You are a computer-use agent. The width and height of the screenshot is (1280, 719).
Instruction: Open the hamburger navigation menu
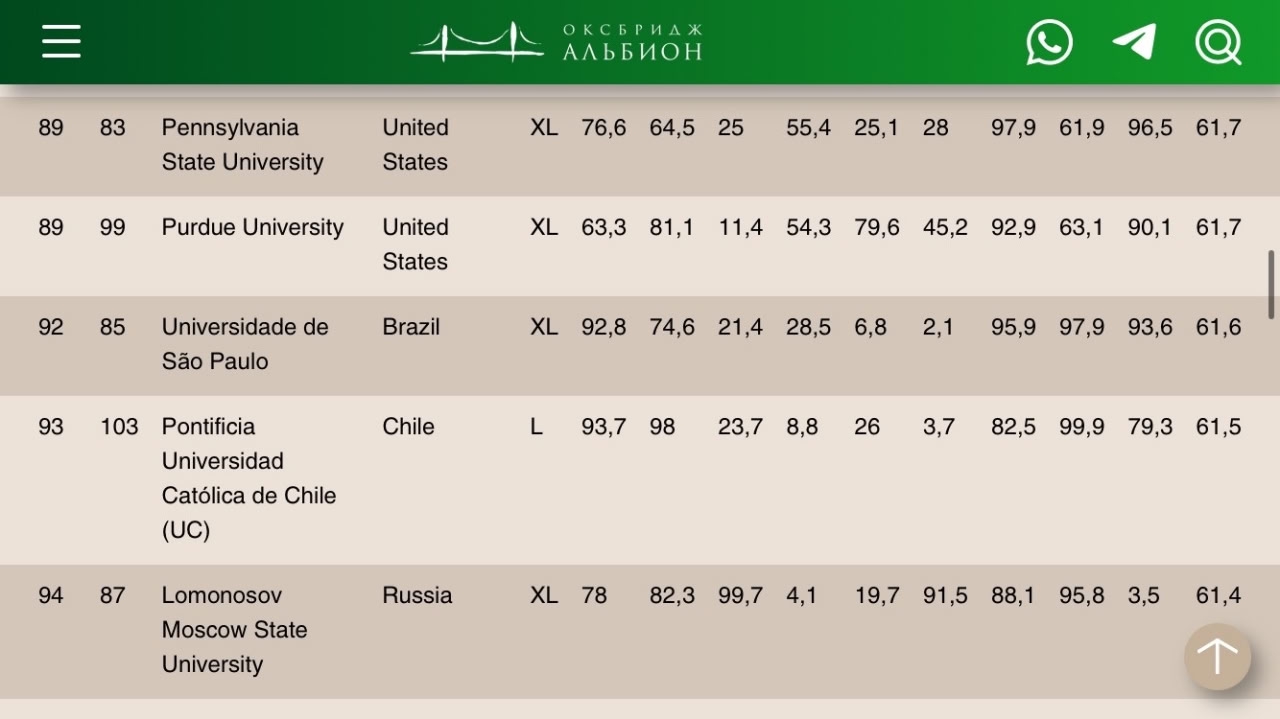point(61,42)
